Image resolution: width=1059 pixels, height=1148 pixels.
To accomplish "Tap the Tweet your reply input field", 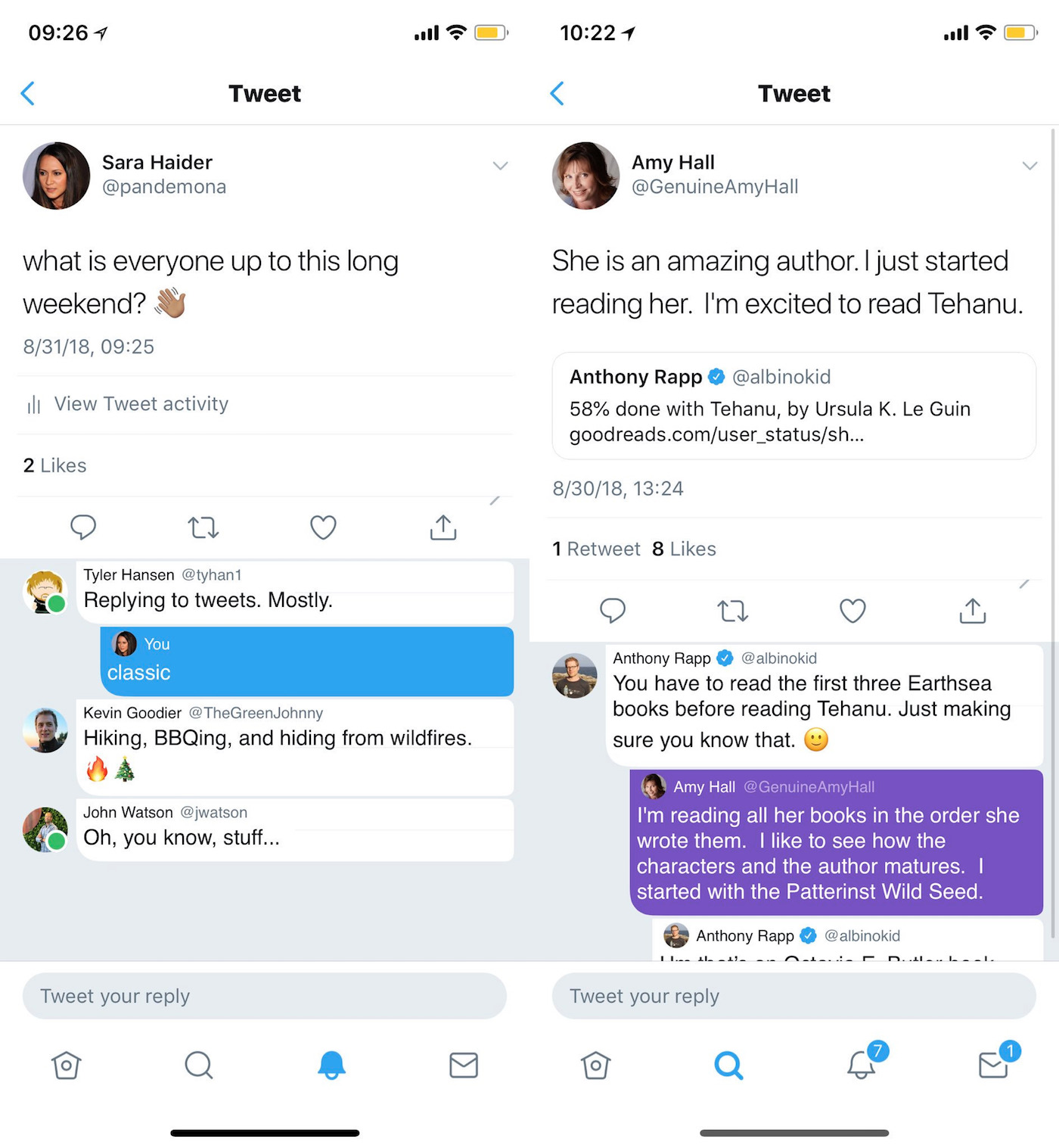I will tap(265, 996).
